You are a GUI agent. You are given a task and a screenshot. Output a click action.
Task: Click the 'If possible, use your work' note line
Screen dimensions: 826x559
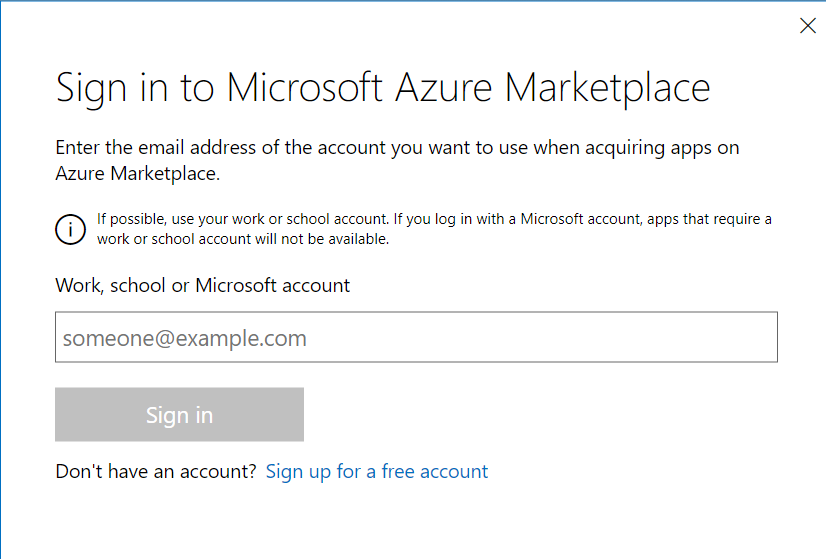click(434, 219)
